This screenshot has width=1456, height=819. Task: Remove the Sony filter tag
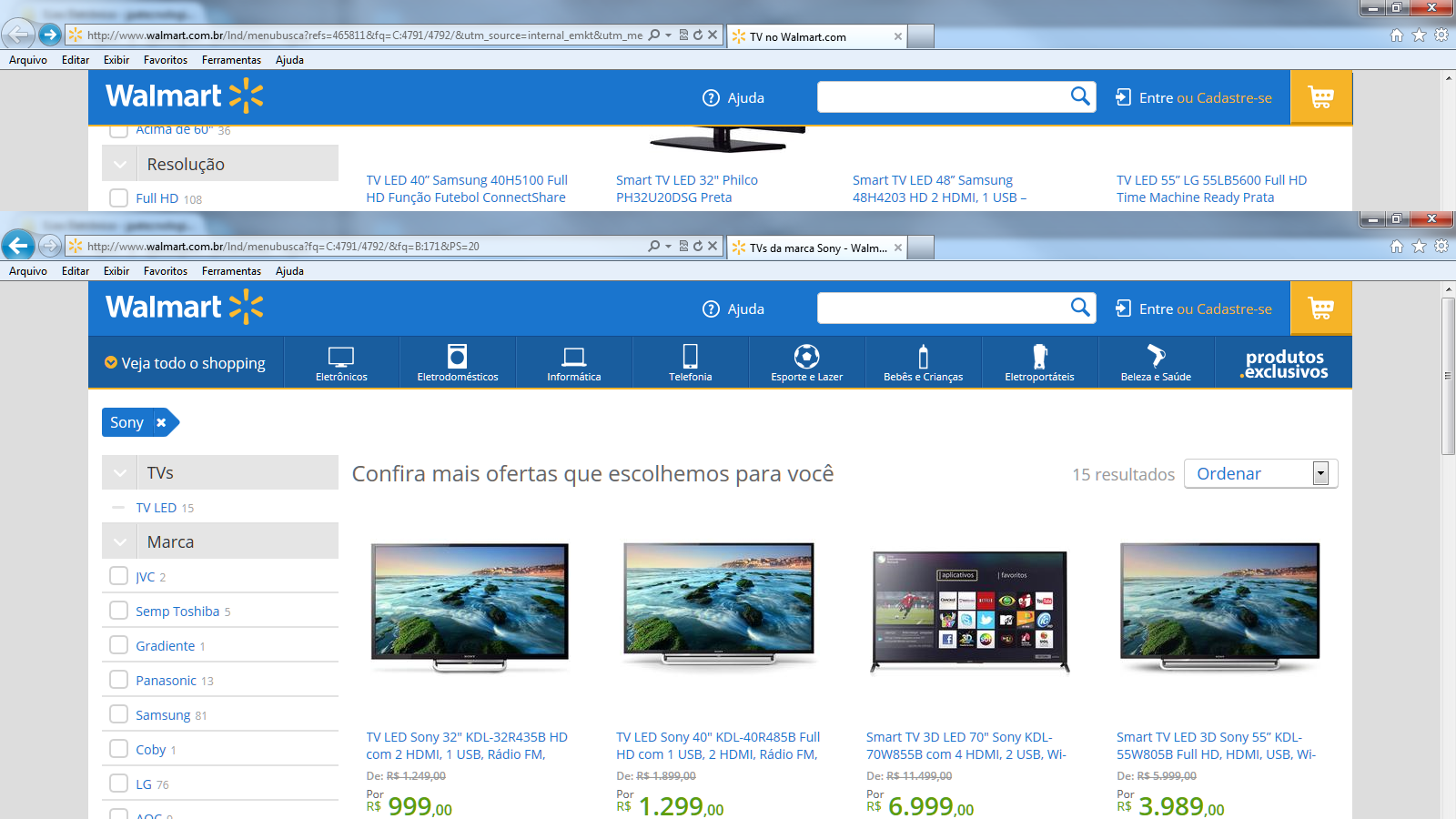[161, 422]
